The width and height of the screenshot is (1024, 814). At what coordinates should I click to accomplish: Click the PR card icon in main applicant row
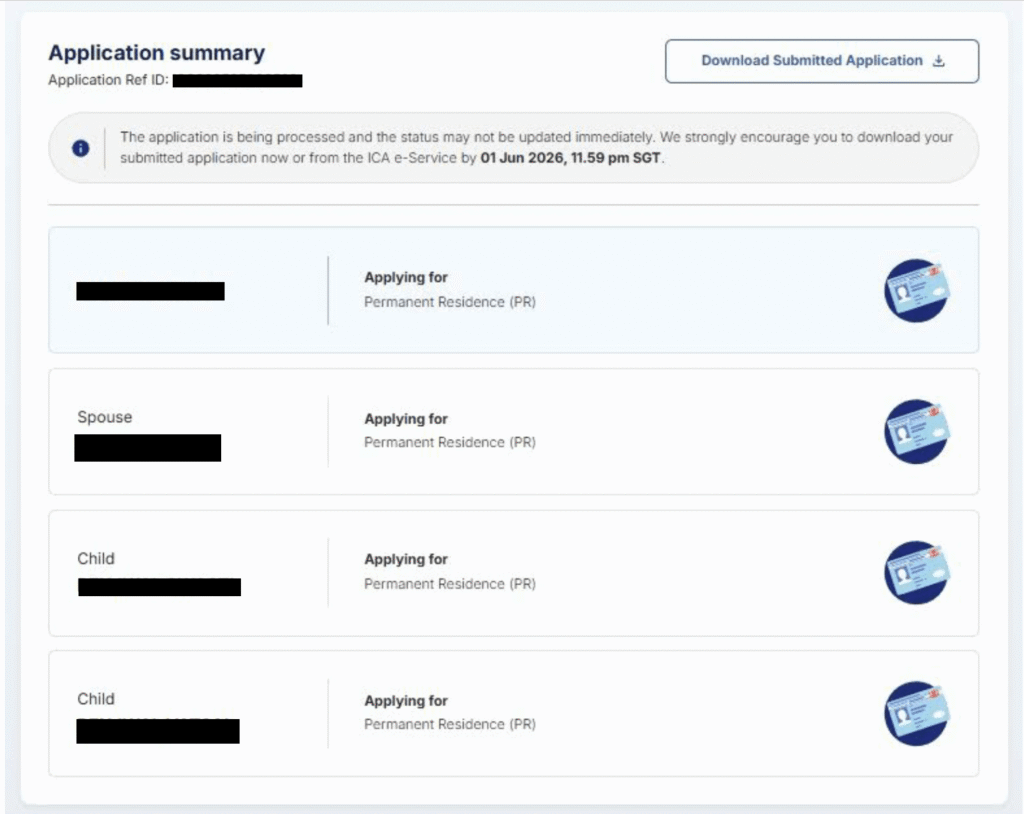pyautogui.click(x=917, y=290)
